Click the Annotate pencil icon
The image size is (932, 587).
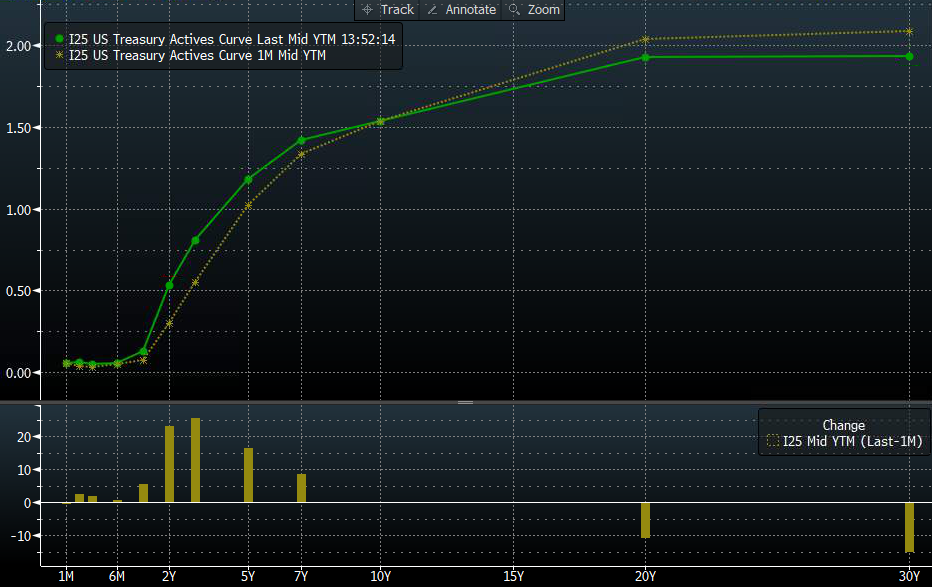pos(432,10)
